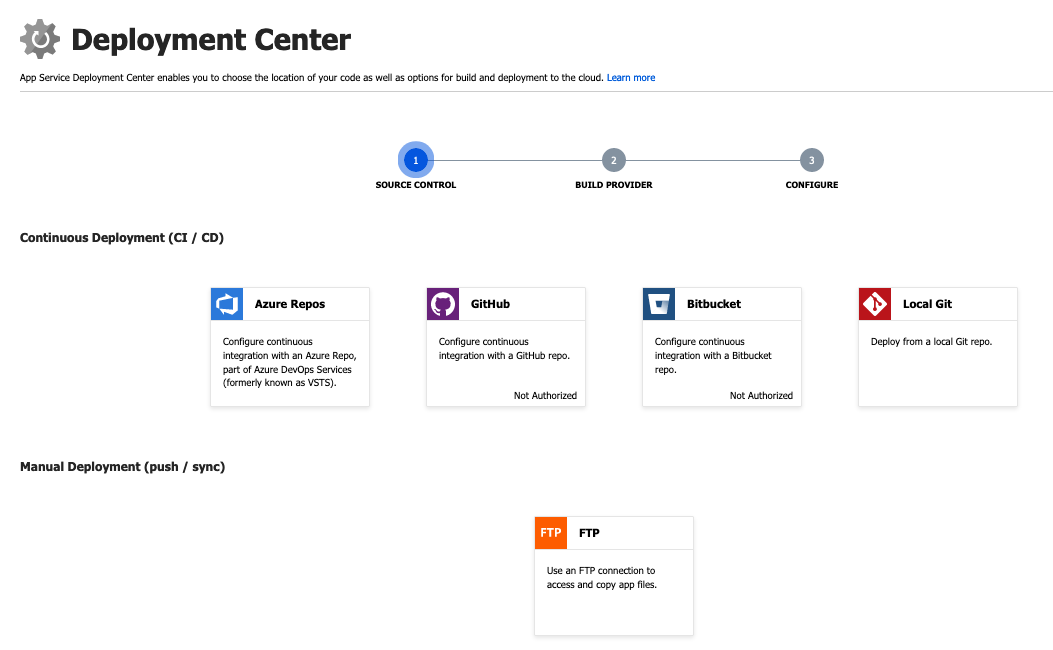Click the Bitbucket bucket icon
This screenshot has width=1053, height=650.
pos(659,304)
